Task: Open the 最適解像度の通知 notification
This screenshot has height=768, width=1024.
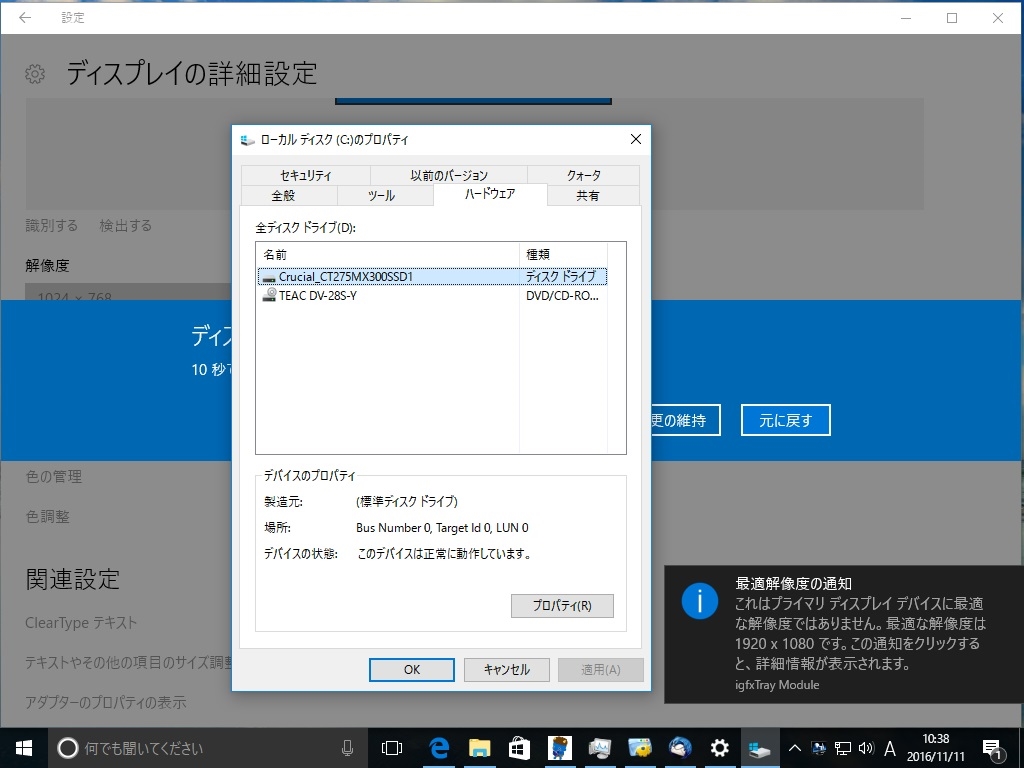Action: click(x=844, y=634)
